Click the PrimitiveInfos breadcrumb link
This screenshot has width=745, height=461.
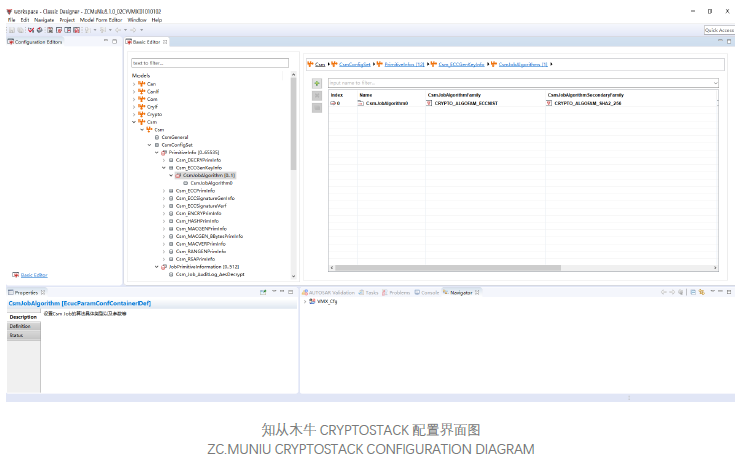tap(404, 64)
